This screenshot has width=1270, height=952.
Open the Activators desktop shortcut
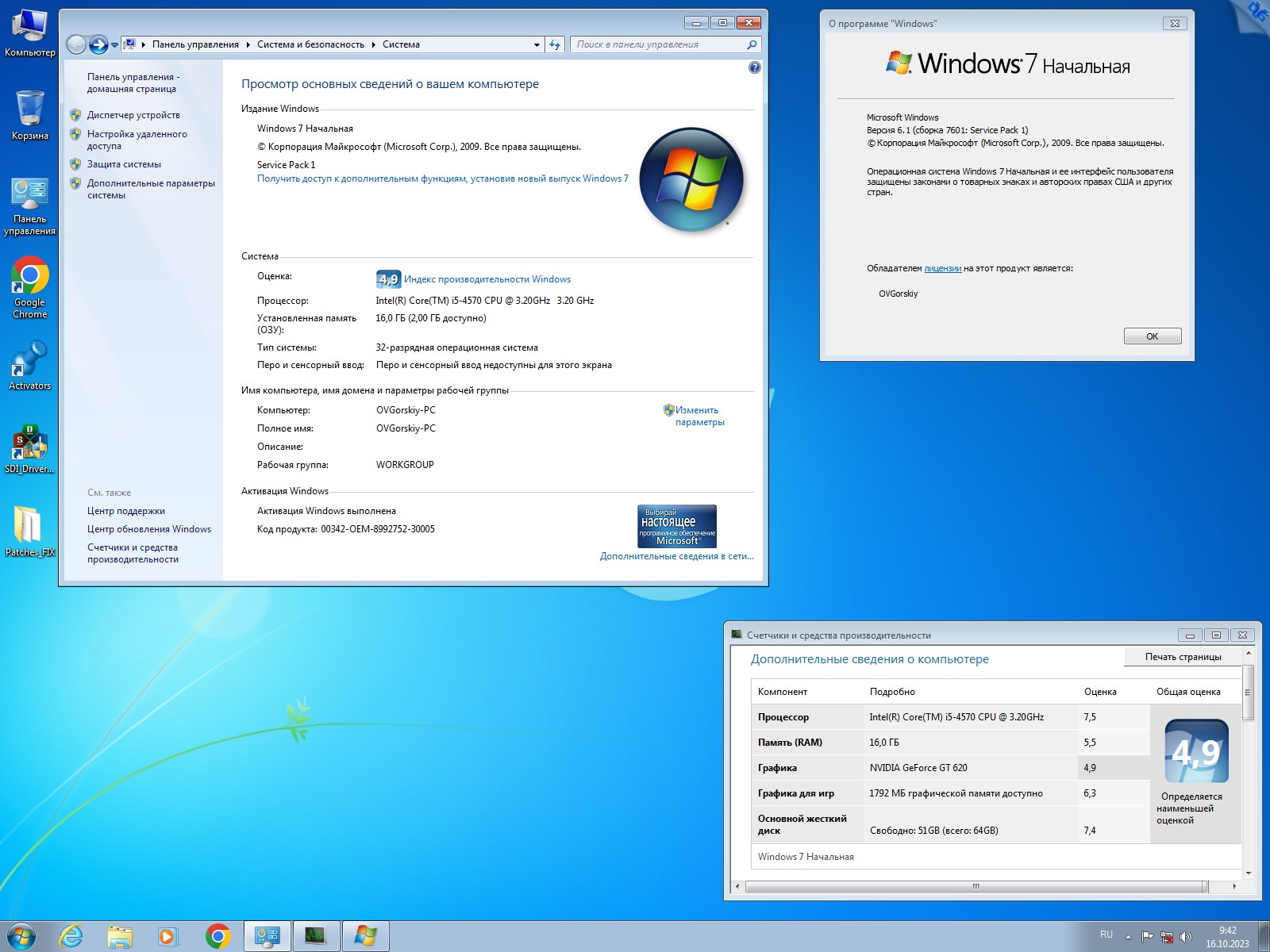29,365
